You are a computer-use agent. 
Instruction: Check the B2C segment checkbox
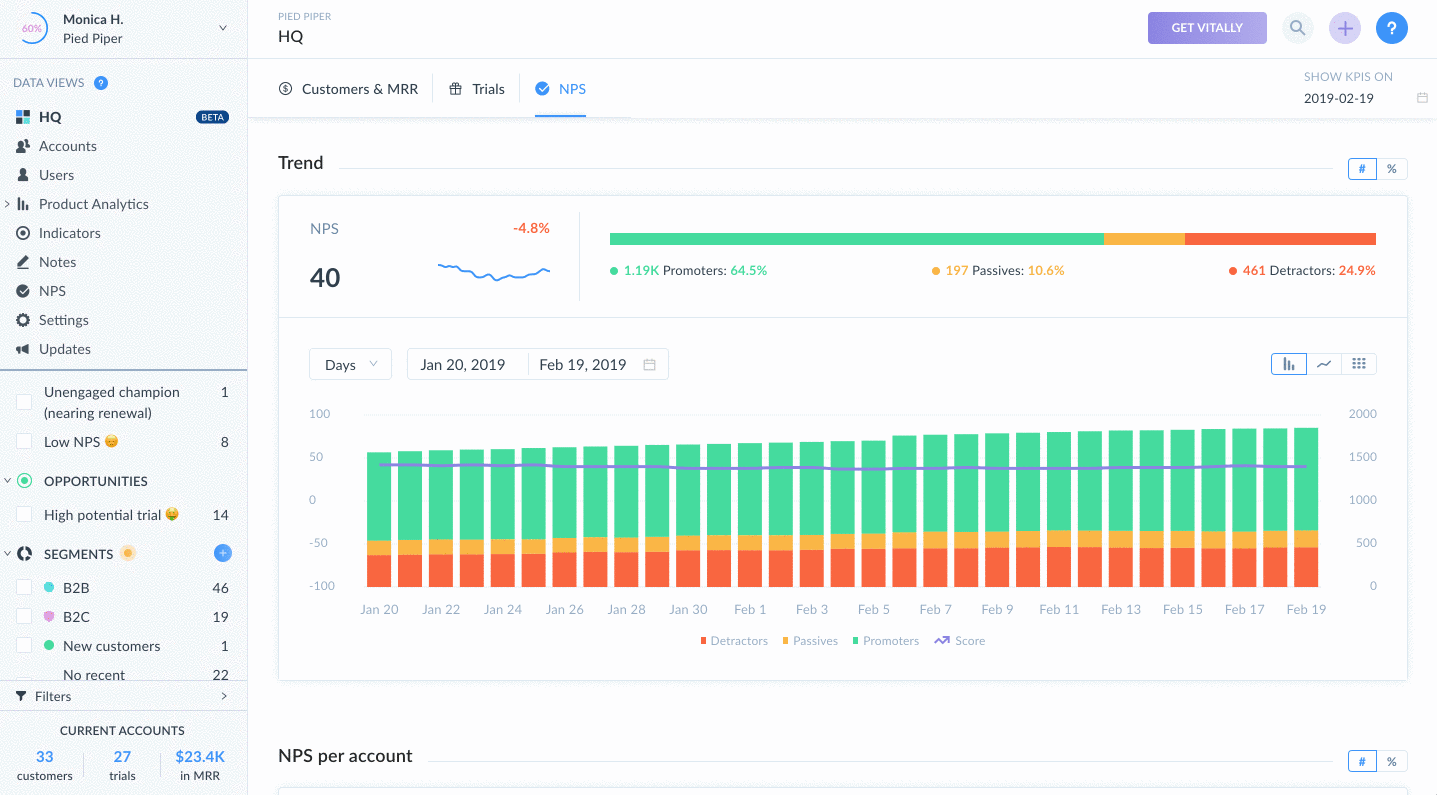tap(24, 617)
